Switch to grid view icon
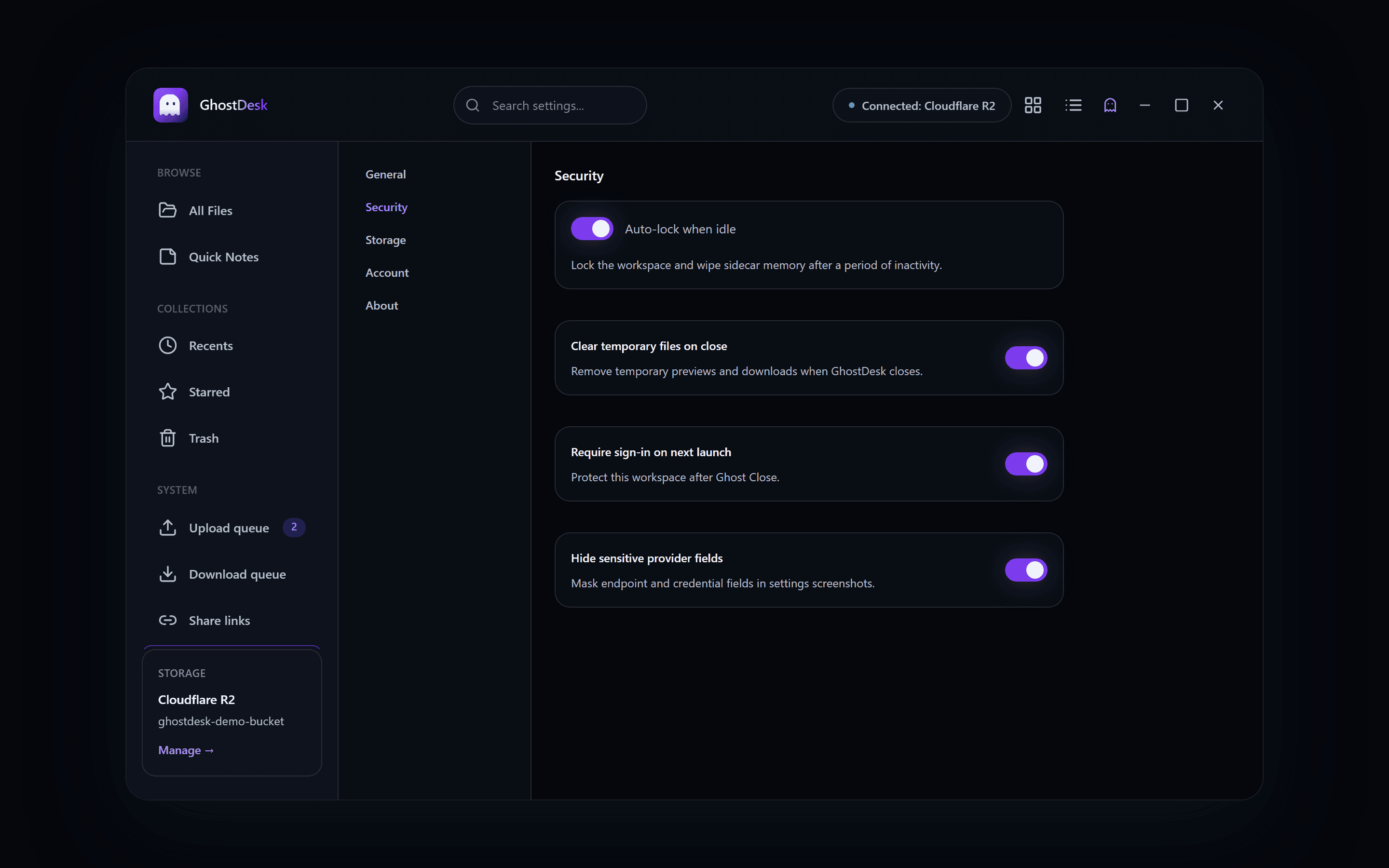 (x=1033, y=105)
